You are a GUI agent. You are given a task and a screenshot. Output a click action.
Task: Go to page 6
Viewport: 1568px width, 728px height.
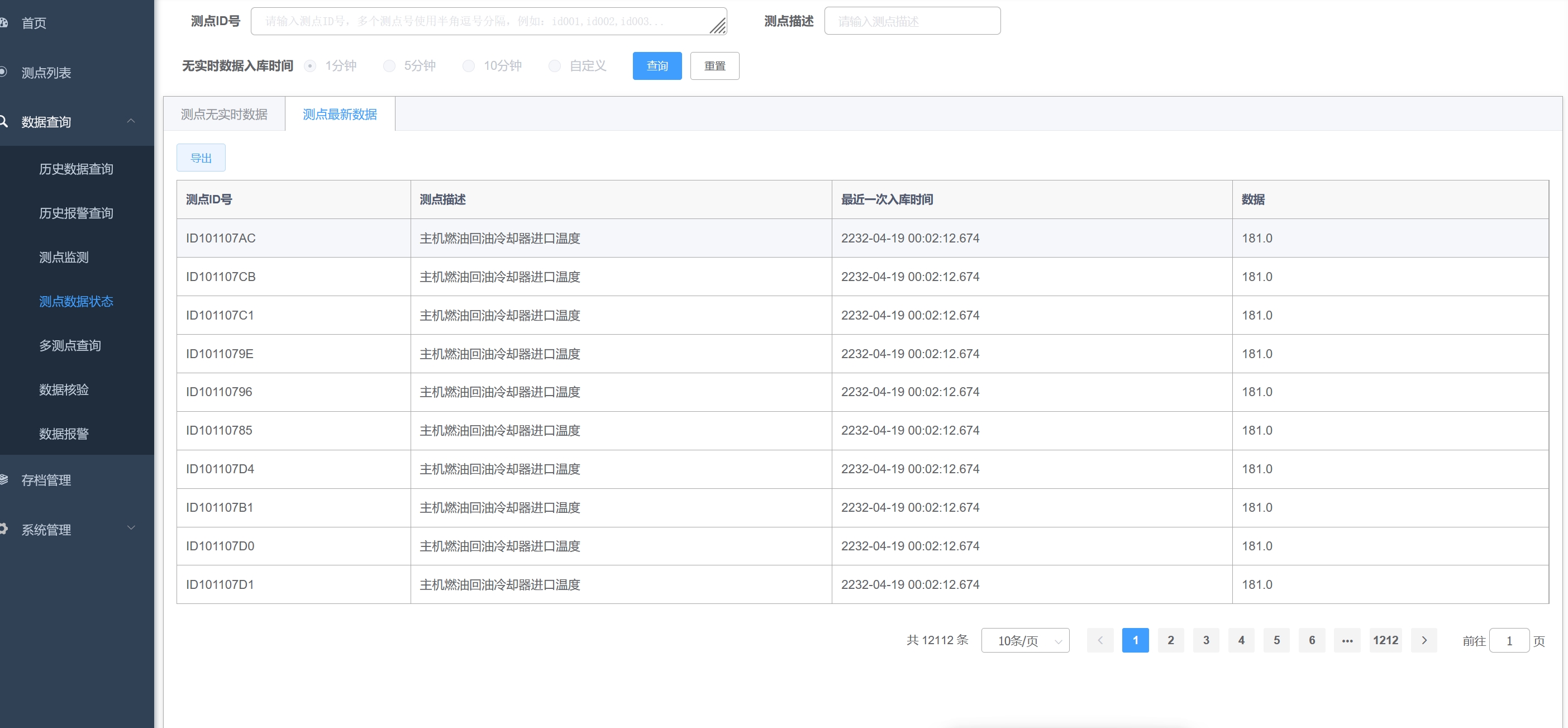click(1312, 640)
